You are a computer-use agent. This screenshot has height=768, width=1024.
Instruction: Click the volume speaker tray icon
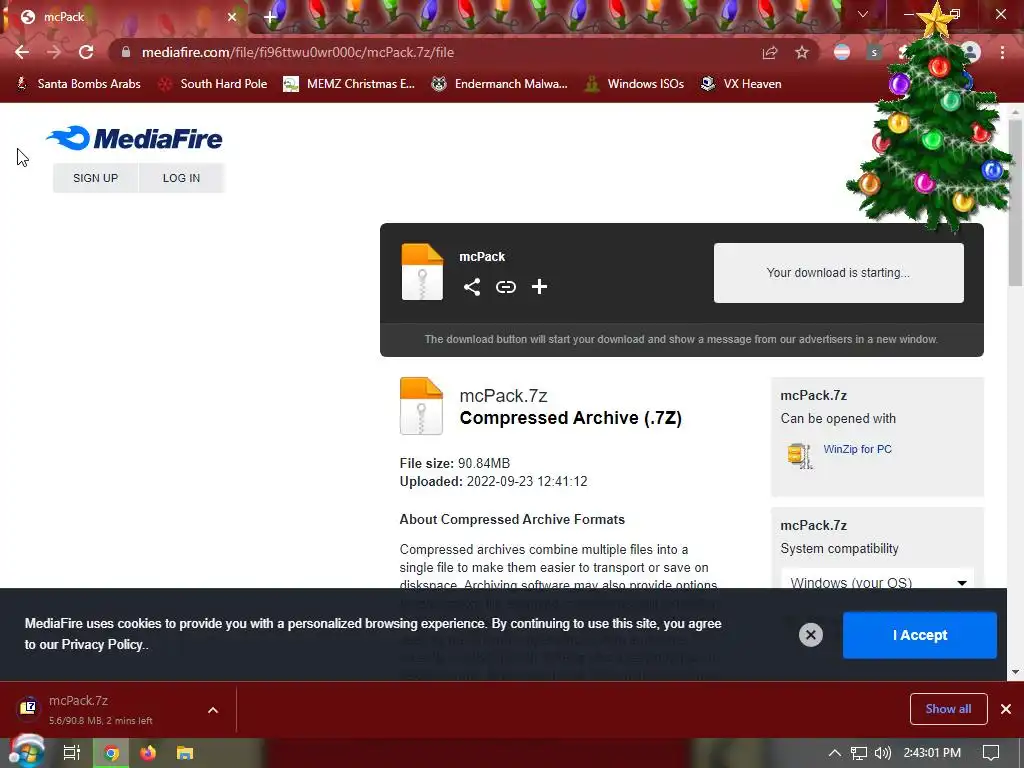(882, 753)
